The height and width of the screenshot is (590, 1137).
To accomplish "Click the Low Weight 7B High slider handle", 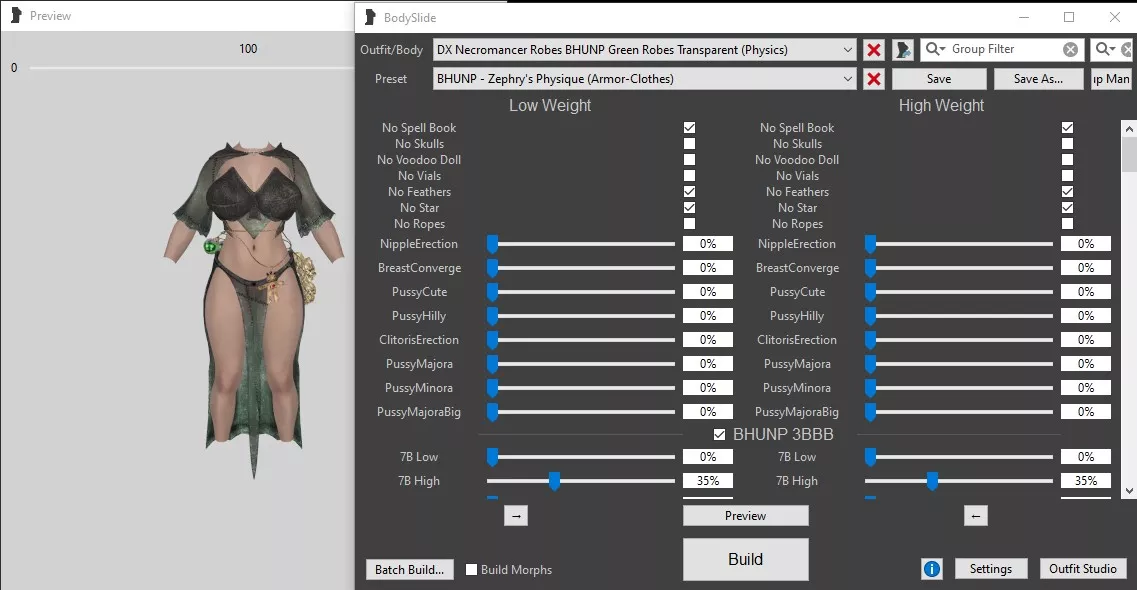I will (x=555, y=481).
